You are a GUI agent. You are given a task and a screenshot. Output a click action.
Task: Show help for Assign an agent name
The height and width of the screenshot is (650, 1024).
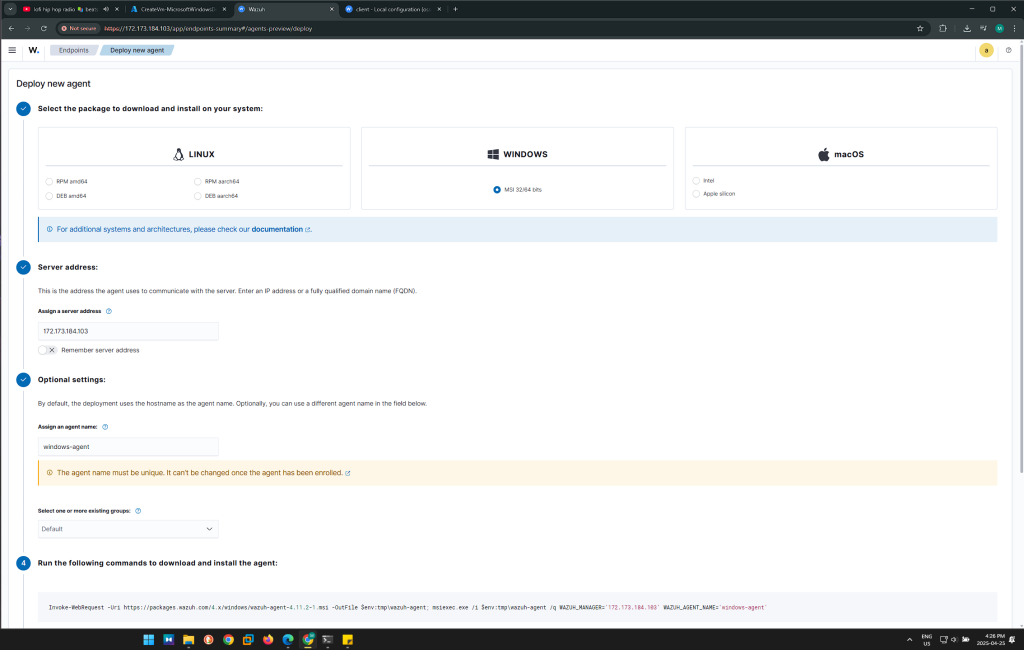tap(105, 427)
